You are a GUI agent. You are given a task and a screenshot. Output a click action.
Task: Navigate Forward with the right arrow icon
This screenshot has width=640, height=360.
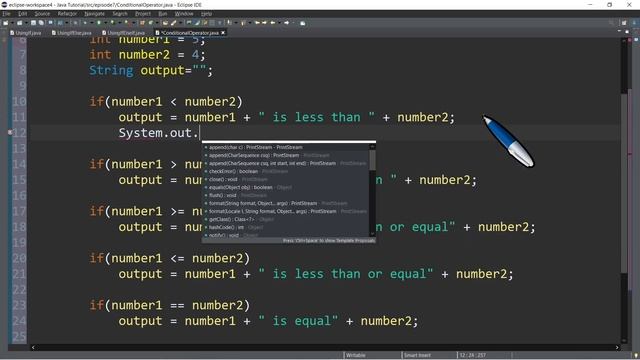pyautogui.click(x=287, y=23)
